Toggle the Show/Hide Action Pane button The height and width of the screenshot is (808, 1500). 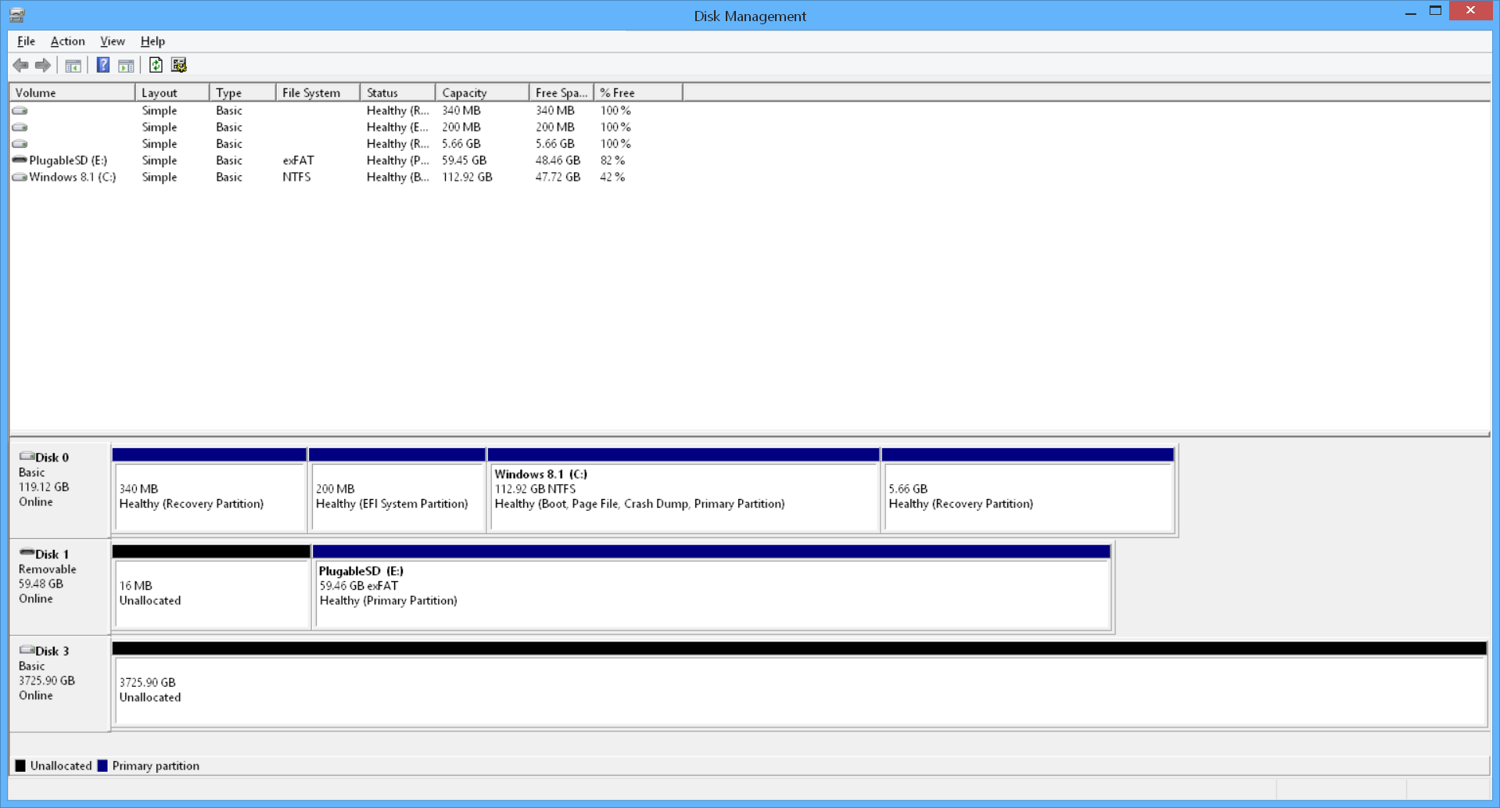[x=126, y=65]
